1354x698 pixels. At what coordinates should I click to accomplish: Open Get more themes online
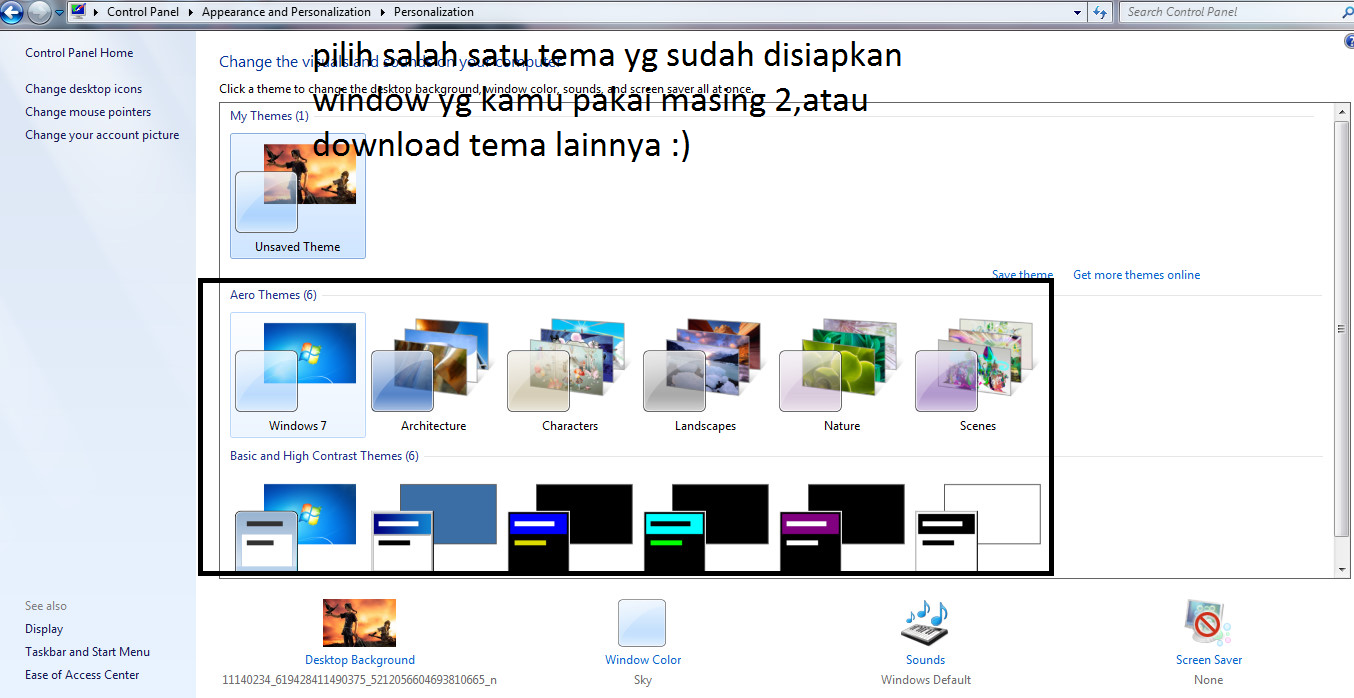tap(1136, 274)
